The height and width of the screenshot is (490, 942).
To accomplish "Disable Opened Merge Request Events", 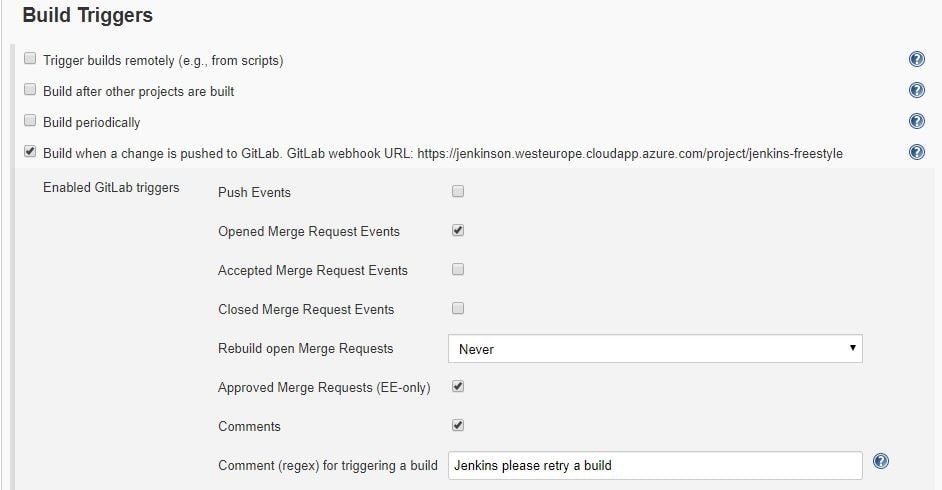I will coord(458,231).
